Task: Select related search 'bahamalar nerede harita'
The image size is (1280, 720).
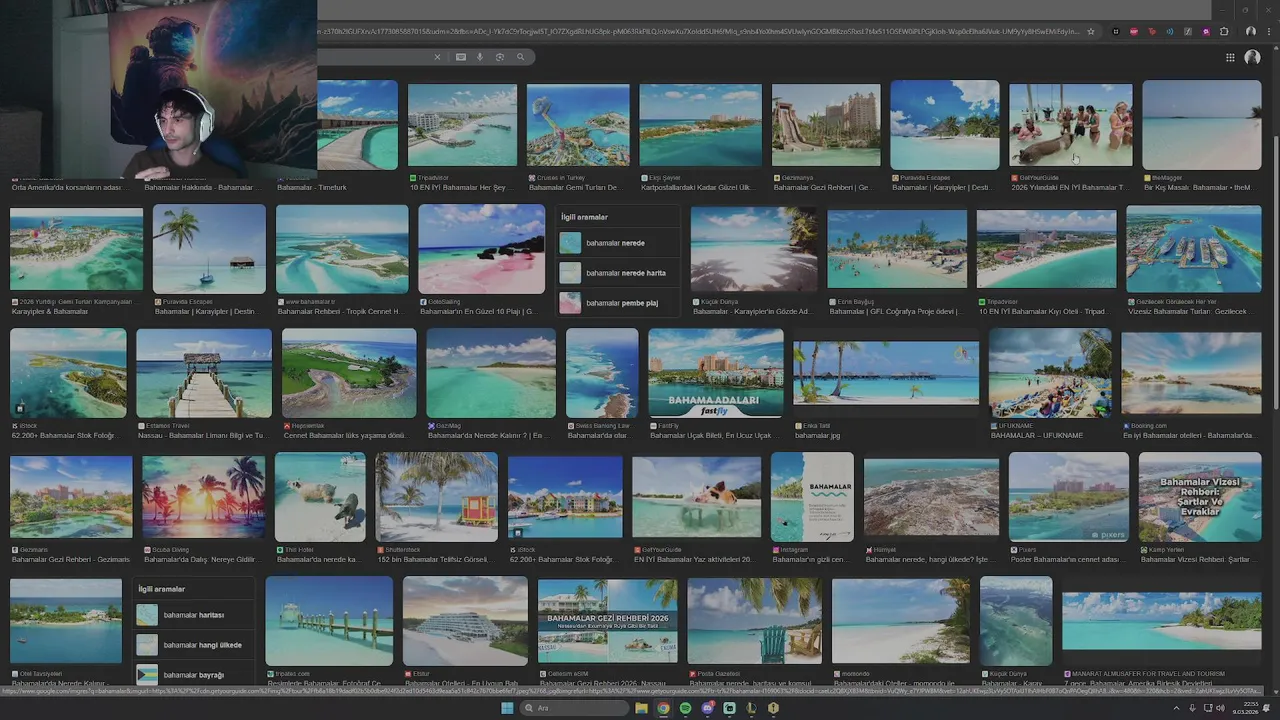Action: point(616,273)
